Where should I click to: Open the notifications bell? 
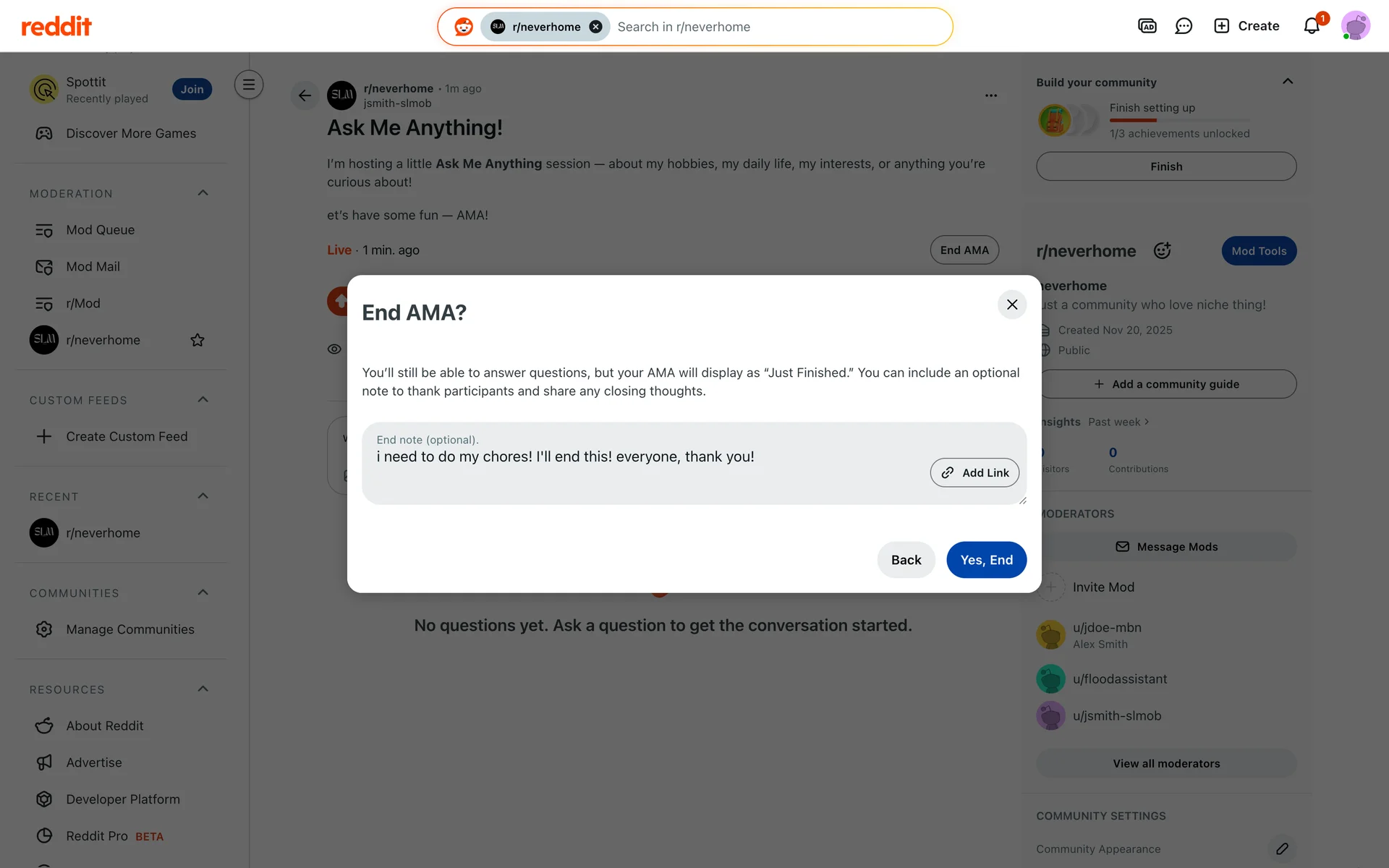click(1312, 26)
